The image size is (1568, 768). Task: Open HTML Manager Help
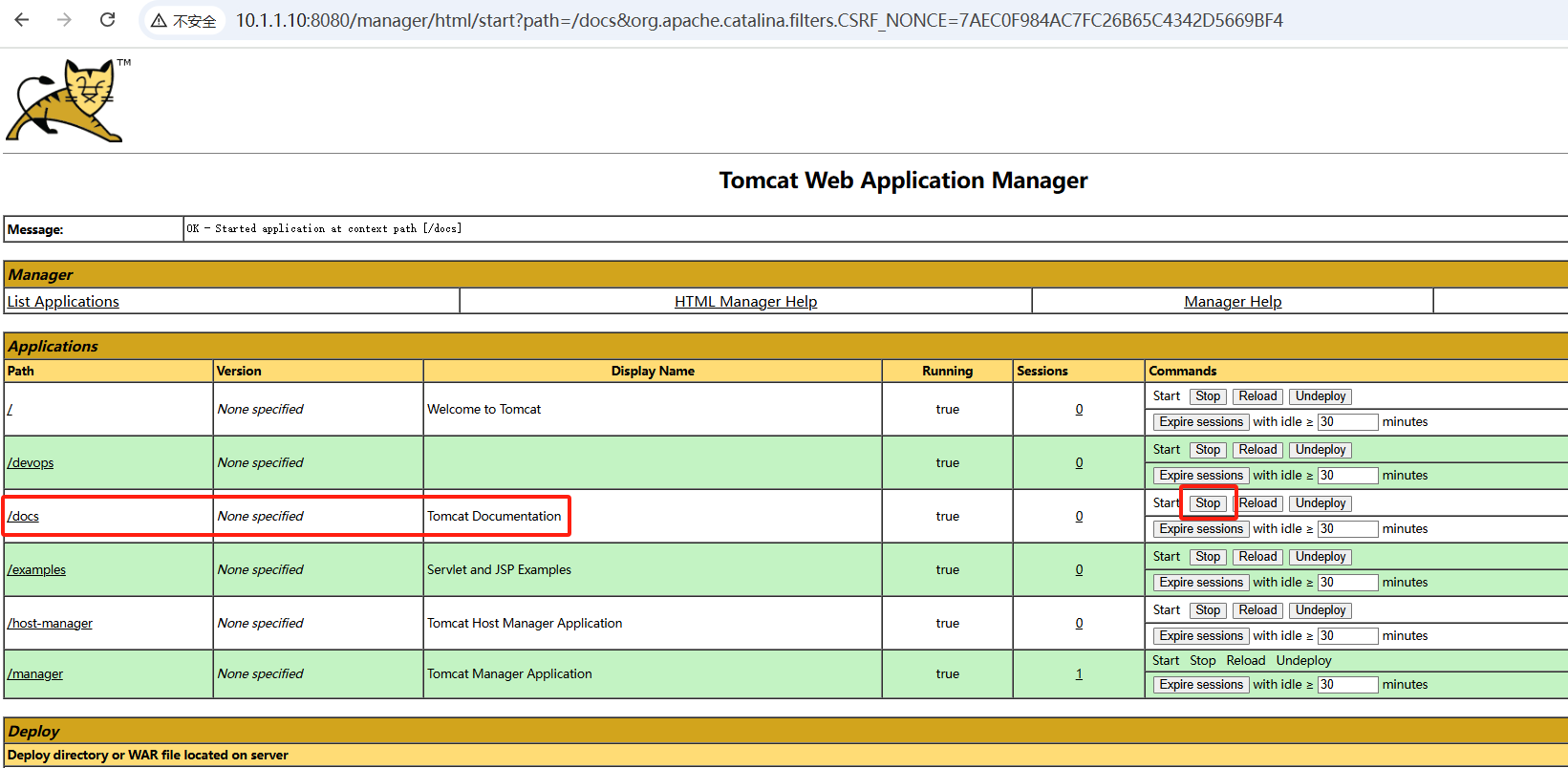click(745, 302)
